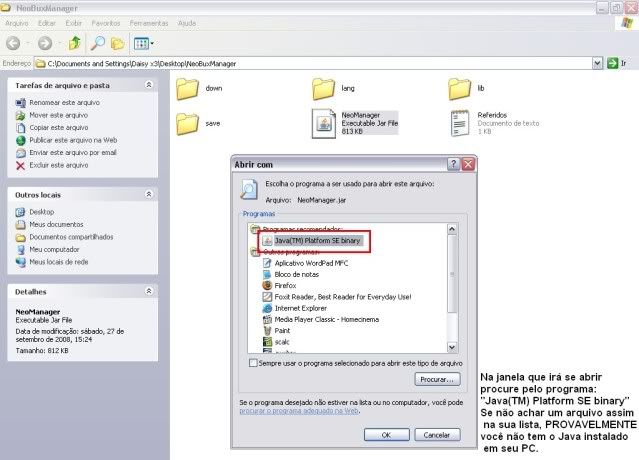Open the Exibir menu
This screenshot has width=639, height=460.
point(73,23)
